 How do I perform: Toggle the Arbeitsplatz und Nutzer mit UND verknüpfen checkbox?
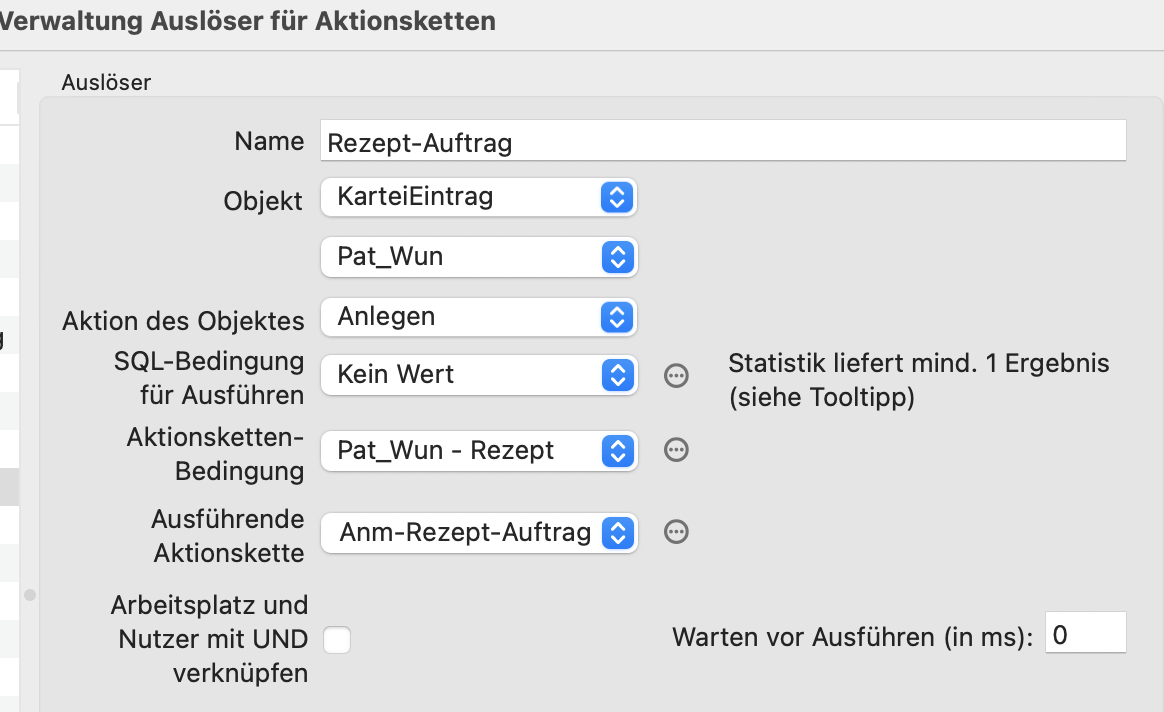pos(337,639)
